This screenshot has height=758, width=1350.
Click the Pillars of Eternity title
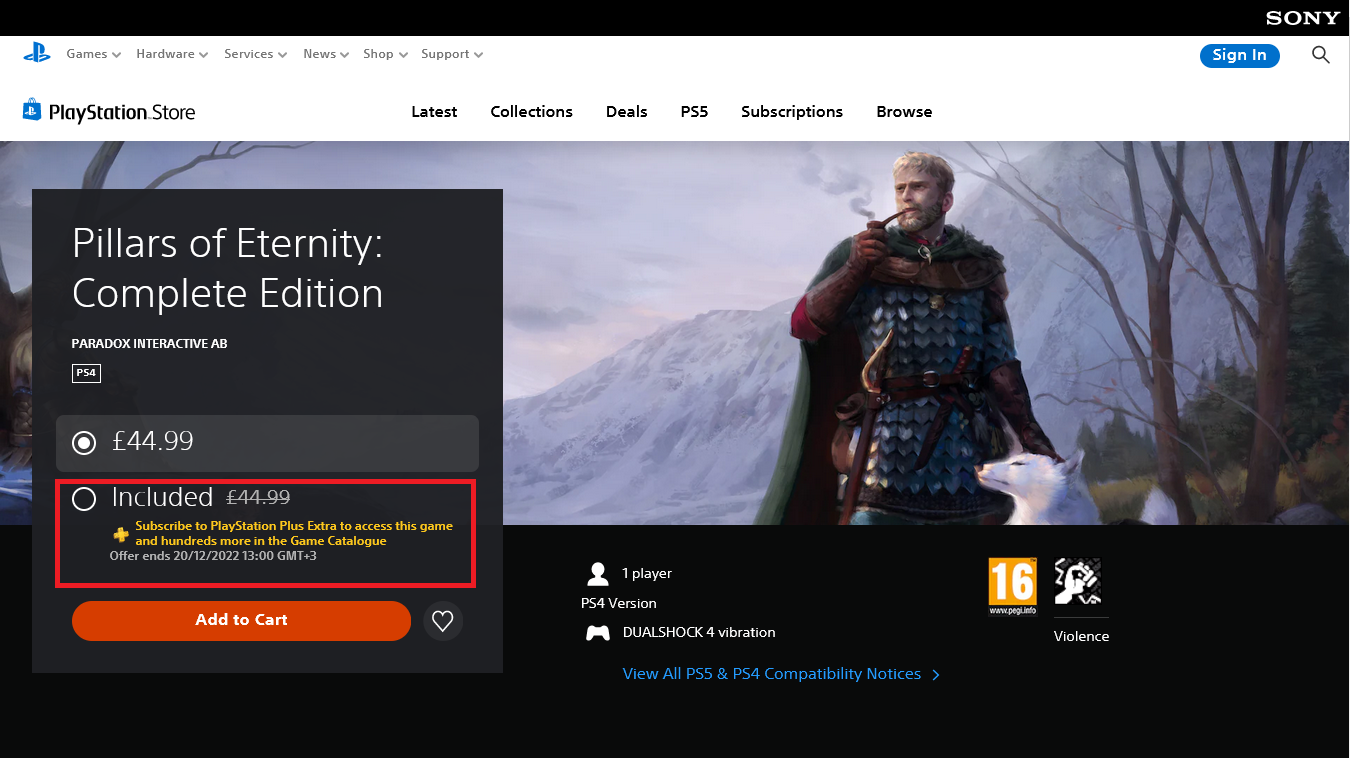point(228,269)
